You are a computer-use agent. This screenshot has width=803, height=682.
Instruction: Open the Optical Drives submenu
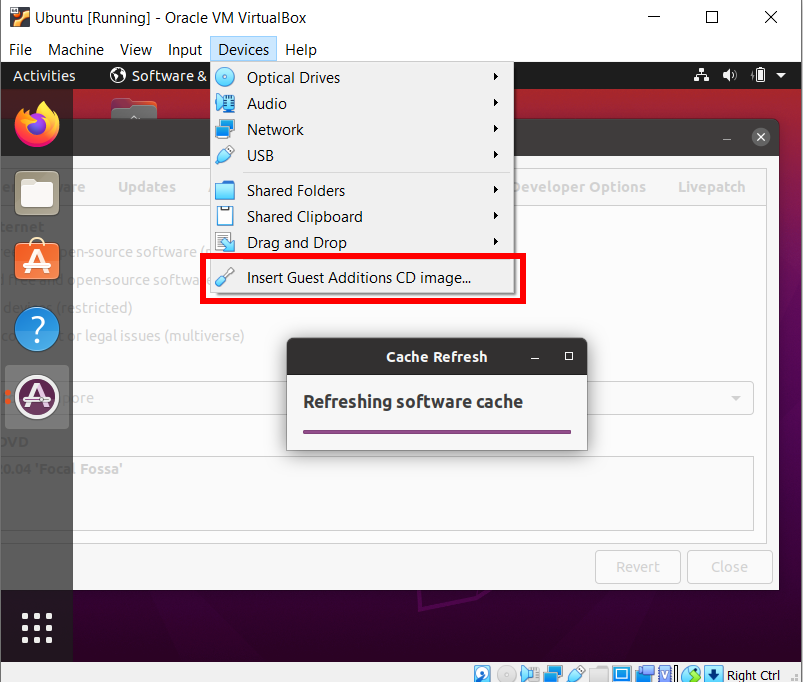[362, 77]
